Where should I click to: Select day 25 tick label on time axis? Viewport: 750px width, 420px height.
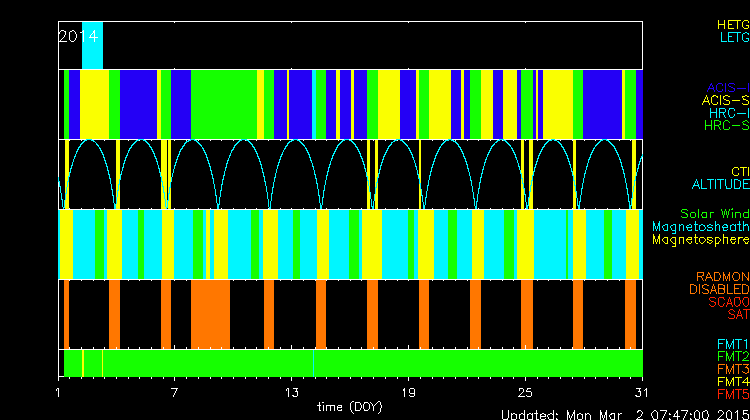click(x=525, y=391)
